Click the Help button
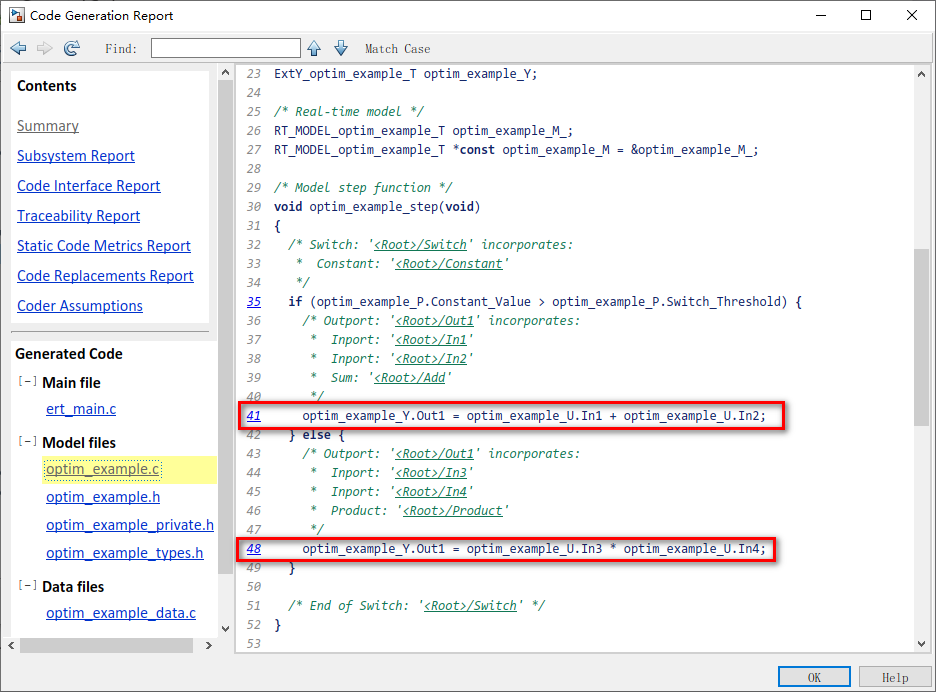This screenshot has width=936, height=692. [x=895, y=677]
